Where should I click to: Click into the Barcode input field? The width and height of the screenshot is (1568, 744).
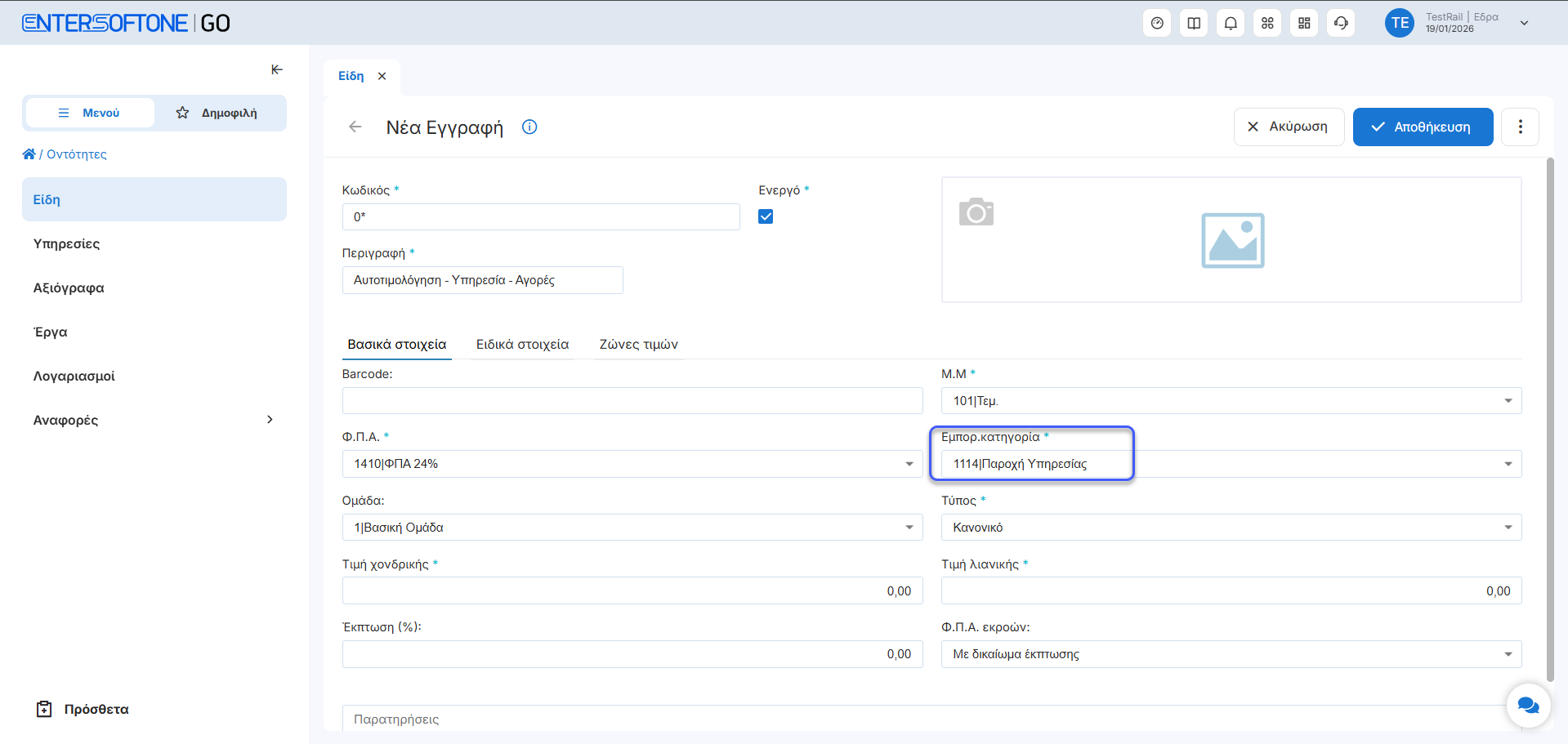click(632, 401)
